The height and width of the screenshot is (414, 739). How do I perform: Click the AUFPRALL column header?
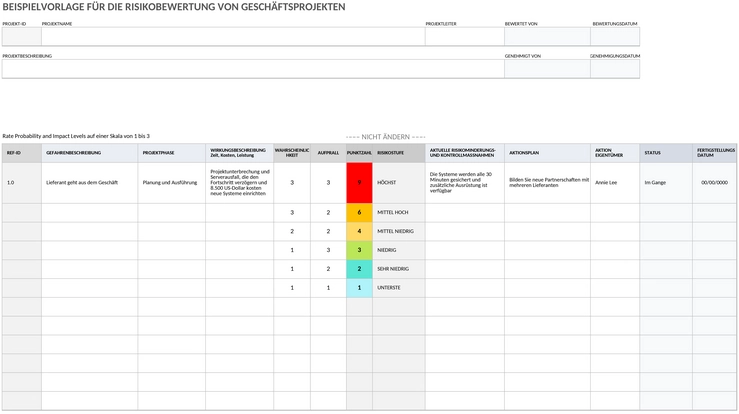[x=328, y=153]
